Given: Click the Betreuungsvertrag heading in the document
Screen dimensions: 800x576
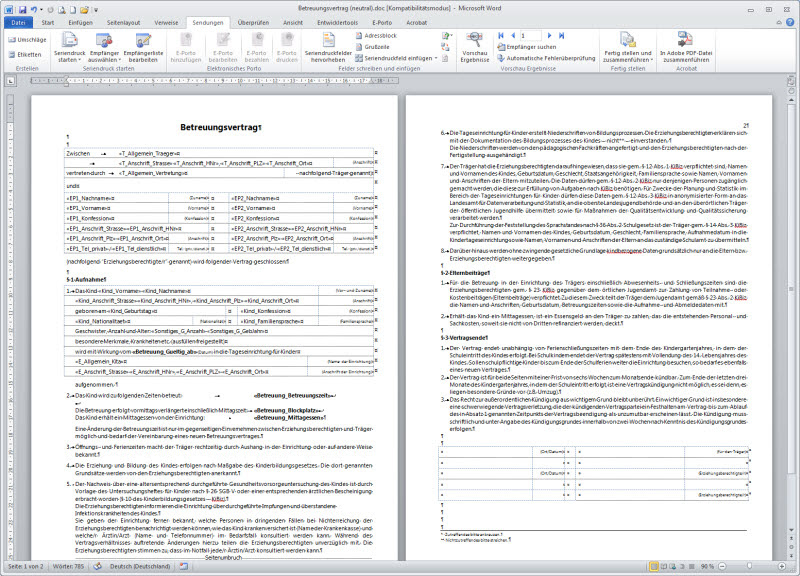Looking at the screenshot, I should point(221,127).
